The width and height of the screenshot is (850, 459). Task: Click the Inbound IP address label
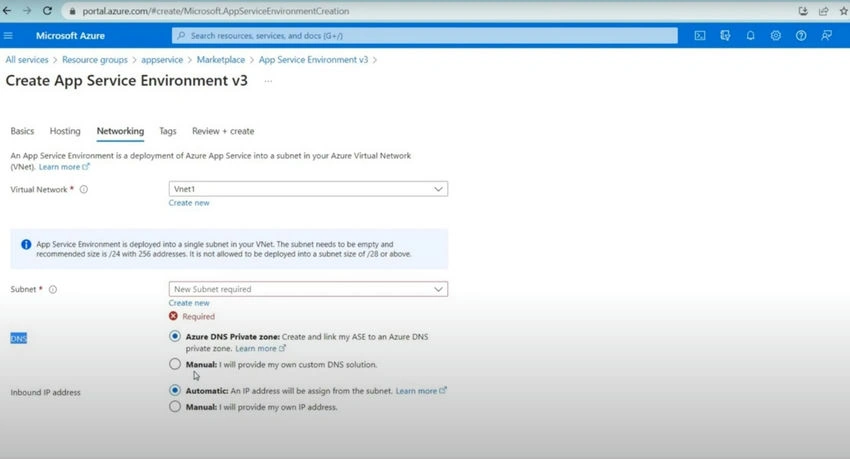pos(46,392)
